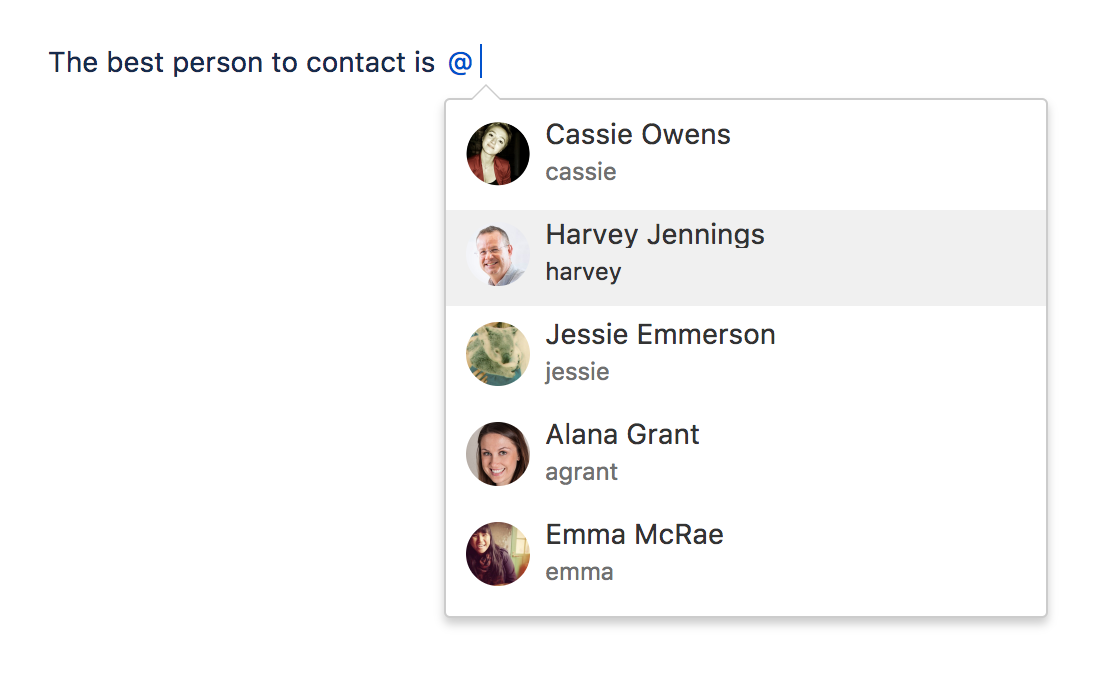Viewport: 1100px width, 676px height.
Task: Click the username 'jessie'
Action: tap(577, 372)
